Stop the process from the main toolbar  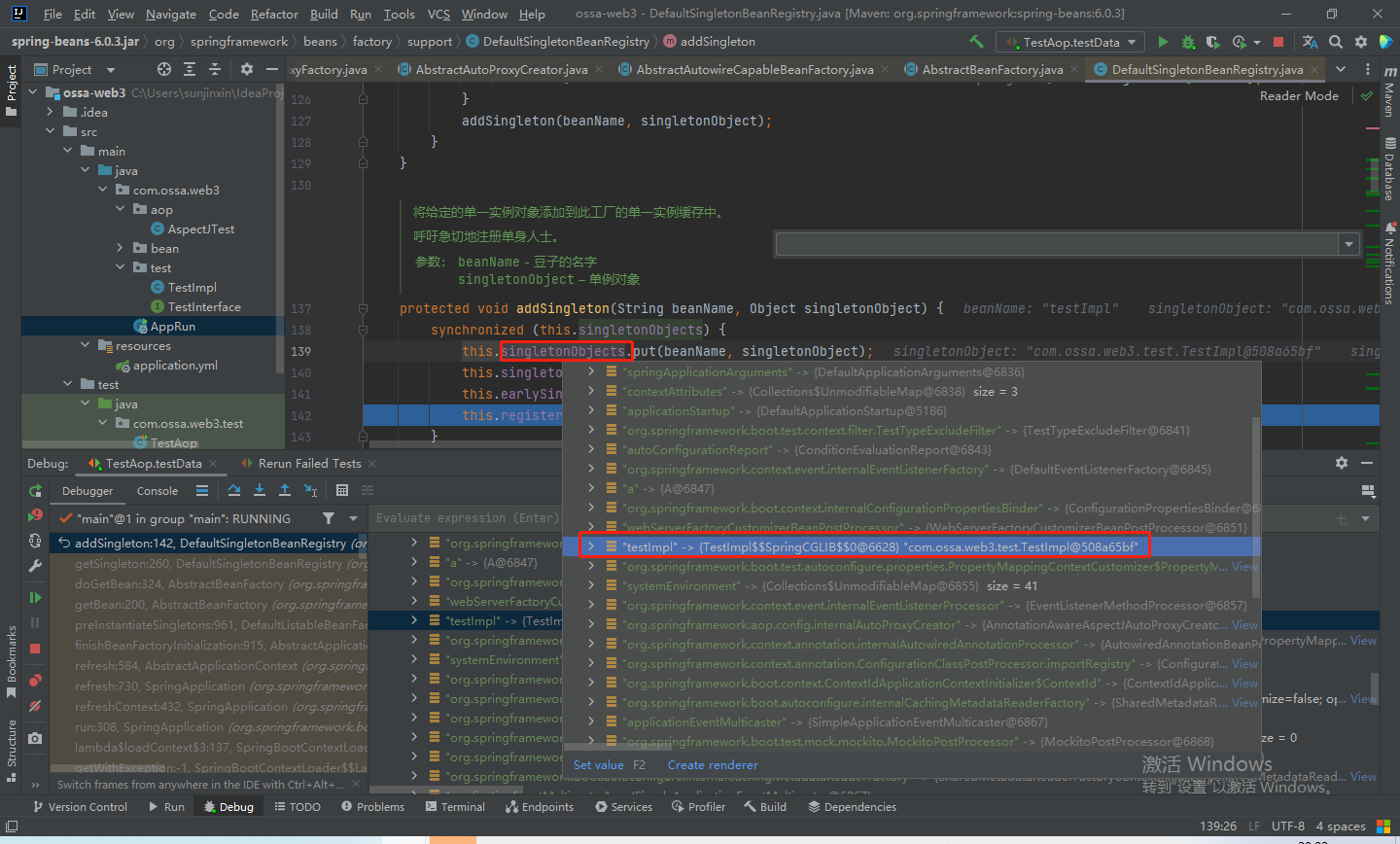tap(1278, 42)
